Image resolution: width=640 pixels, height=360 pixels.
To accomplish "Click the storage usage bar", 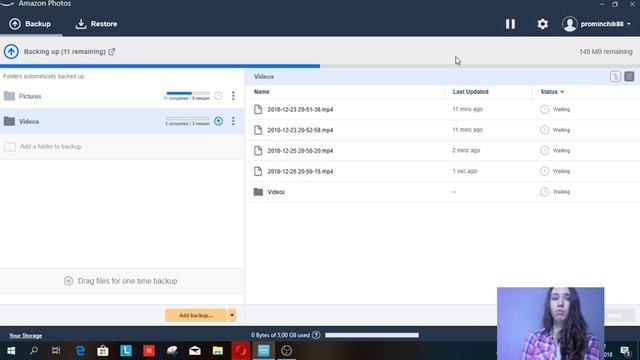I will (x=372, y=335).
